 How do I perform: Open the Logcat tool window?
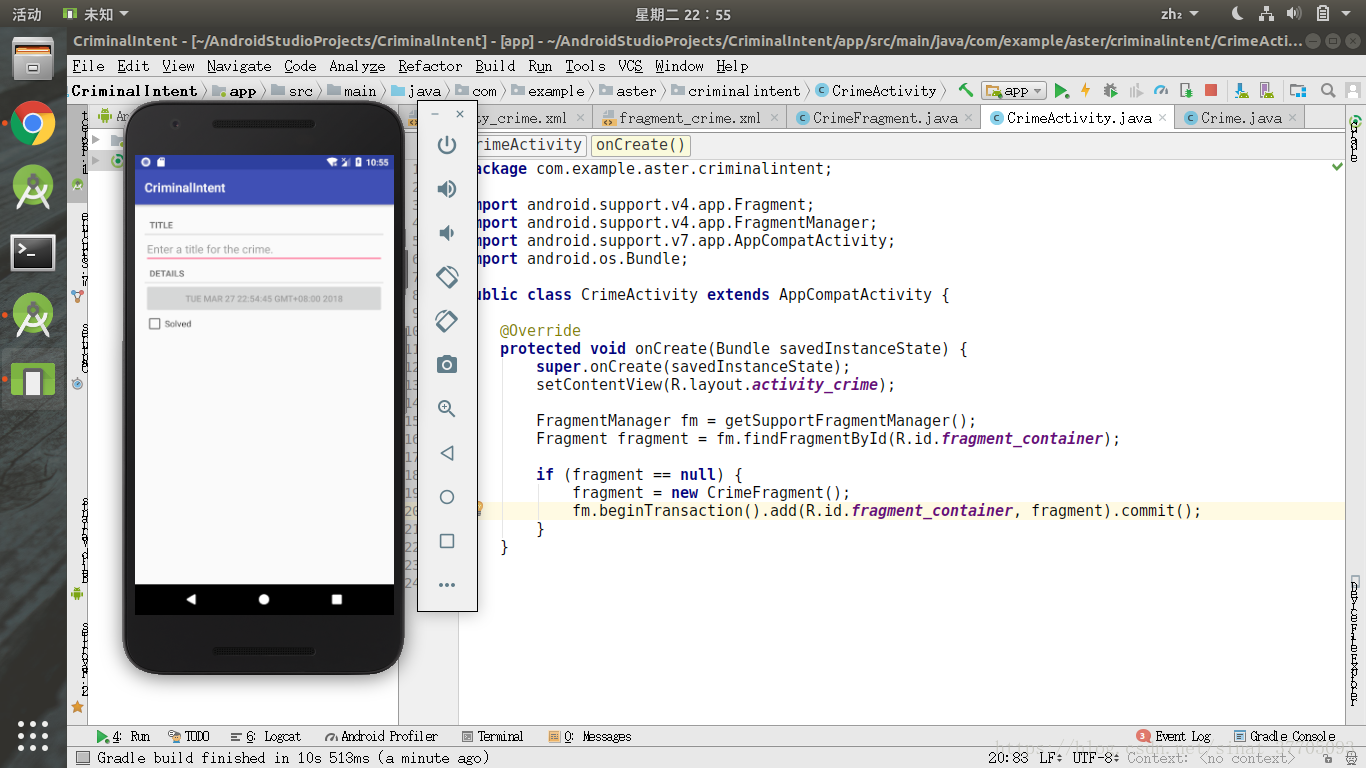pos(265,736)
